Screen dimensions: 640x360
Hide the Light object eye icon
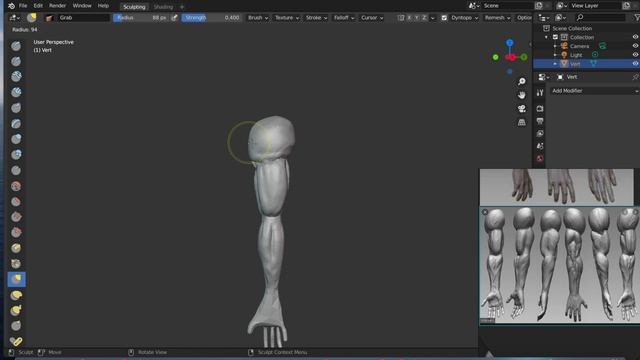635,55
